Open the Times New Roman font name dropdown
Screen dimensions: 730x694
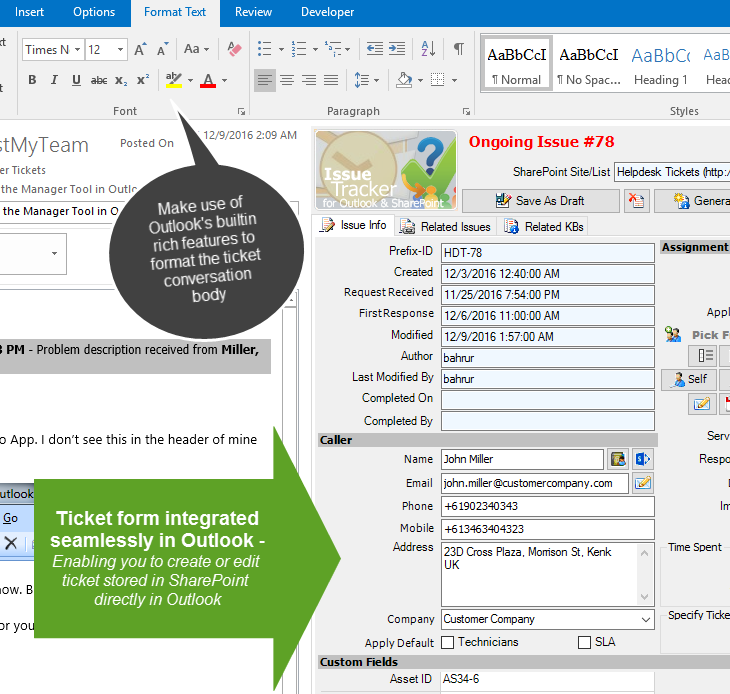coord(76,50)
